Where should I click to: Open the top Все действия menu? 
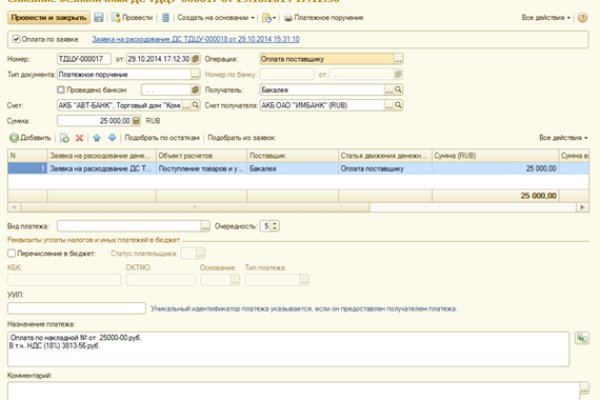(x=546, y=18)
